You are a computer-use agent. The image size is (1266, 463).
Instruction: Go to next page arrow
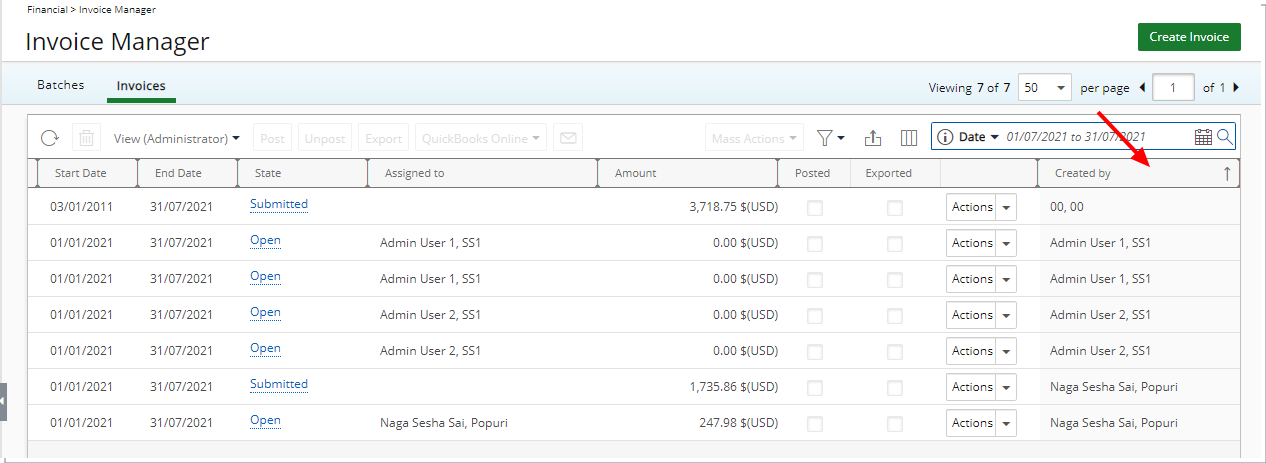pos(1236,88)
